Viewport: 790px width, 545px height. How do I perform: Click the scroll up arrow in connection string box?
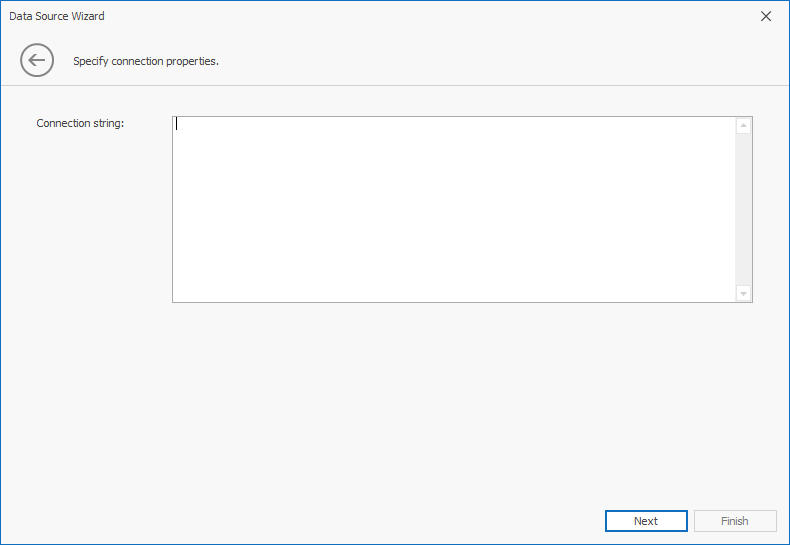click(743, 126)
